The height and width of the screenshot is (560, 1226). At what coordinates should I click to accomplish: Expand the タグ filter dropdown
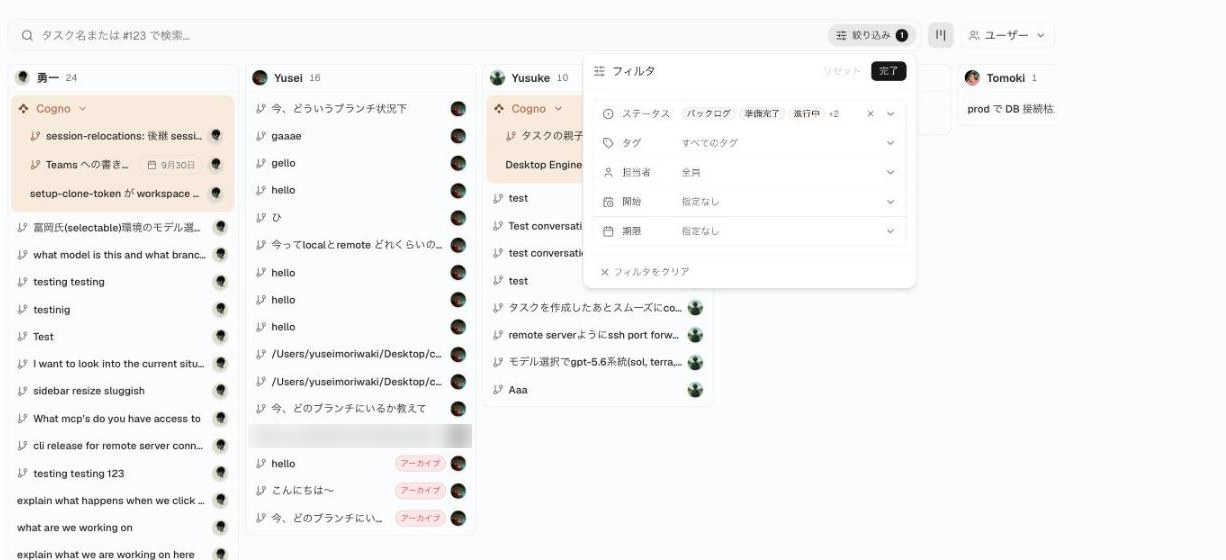click(x=890, y=143)
